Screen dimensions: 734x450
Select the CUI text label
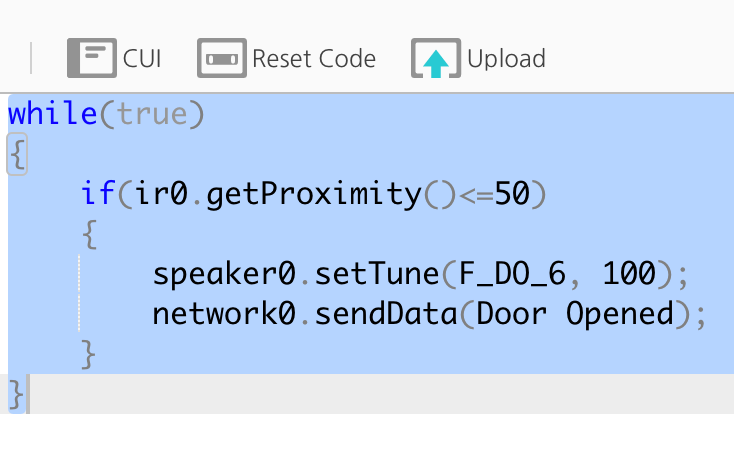[x=142, y=59]
